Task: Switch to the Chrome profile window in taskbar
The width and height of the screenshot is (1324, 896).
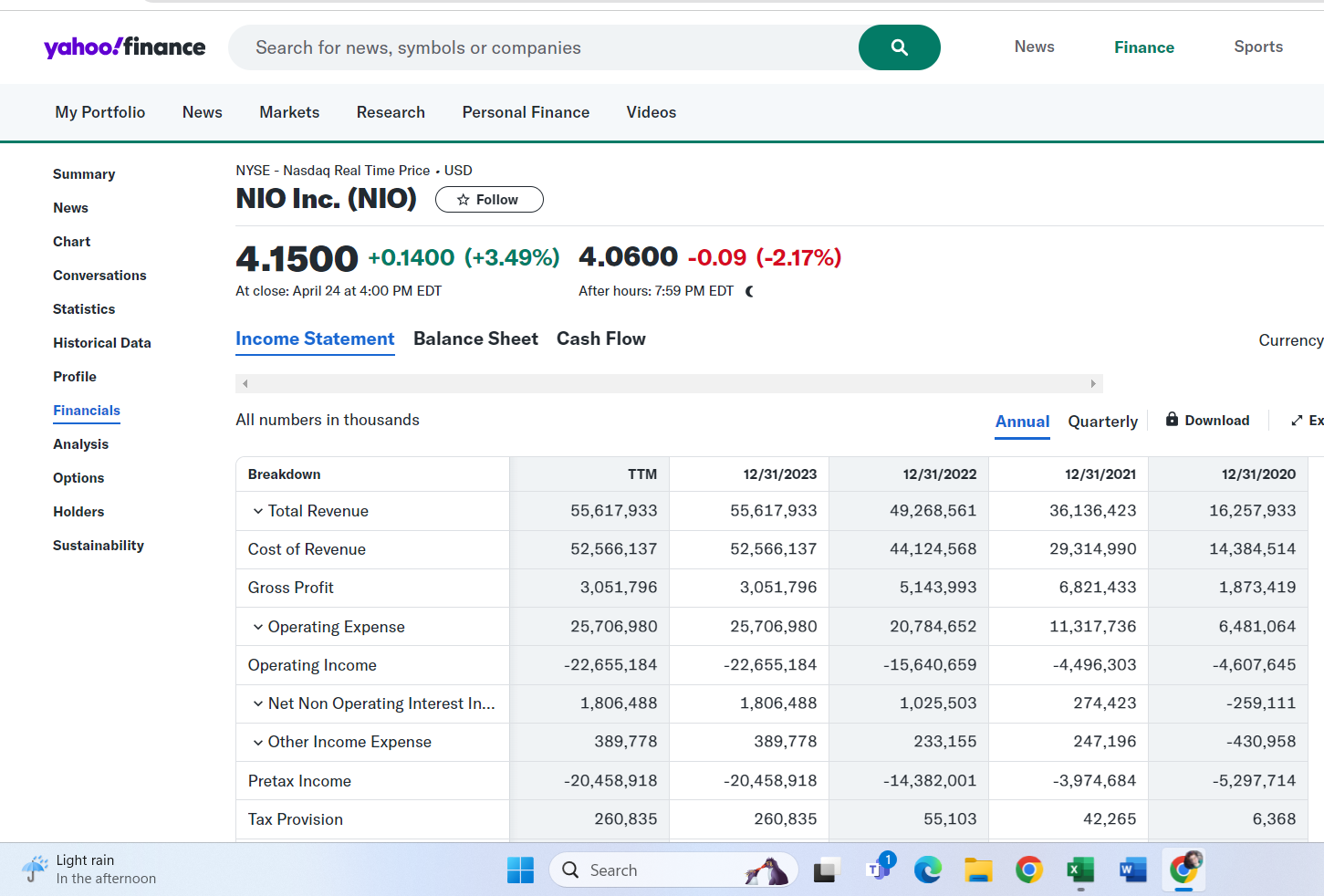Action: tap(1184, 870)
